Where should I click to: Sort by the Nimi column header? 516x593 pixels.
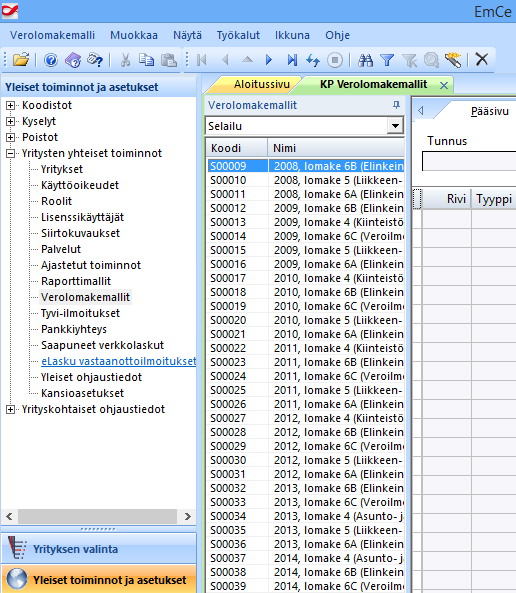[x=336, y=148]
